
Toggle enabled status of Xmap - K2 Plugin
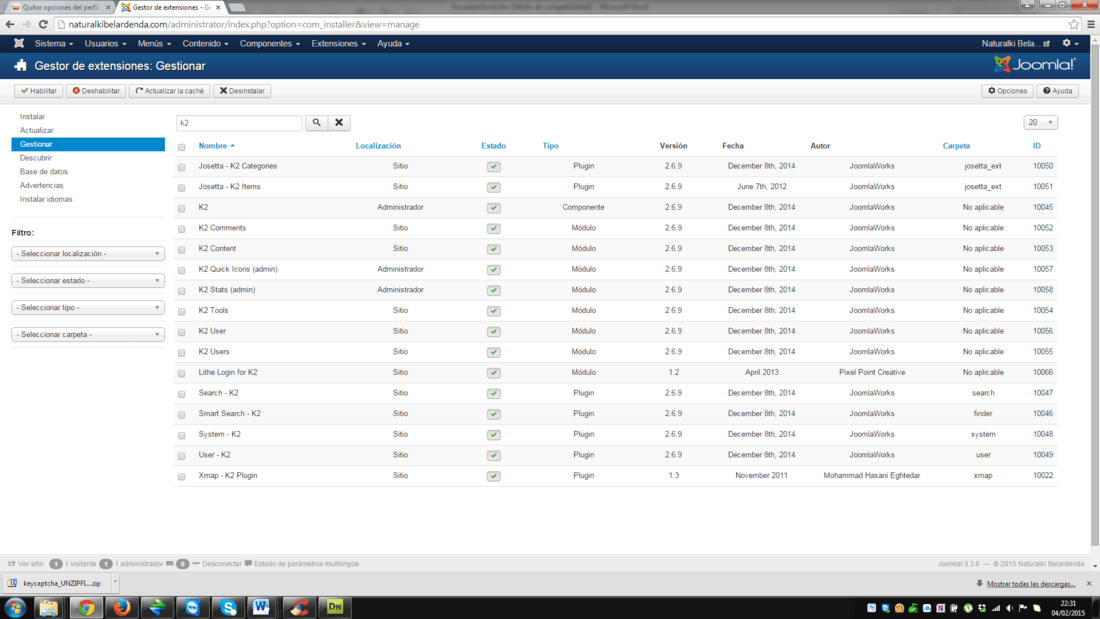click(494, 476)
